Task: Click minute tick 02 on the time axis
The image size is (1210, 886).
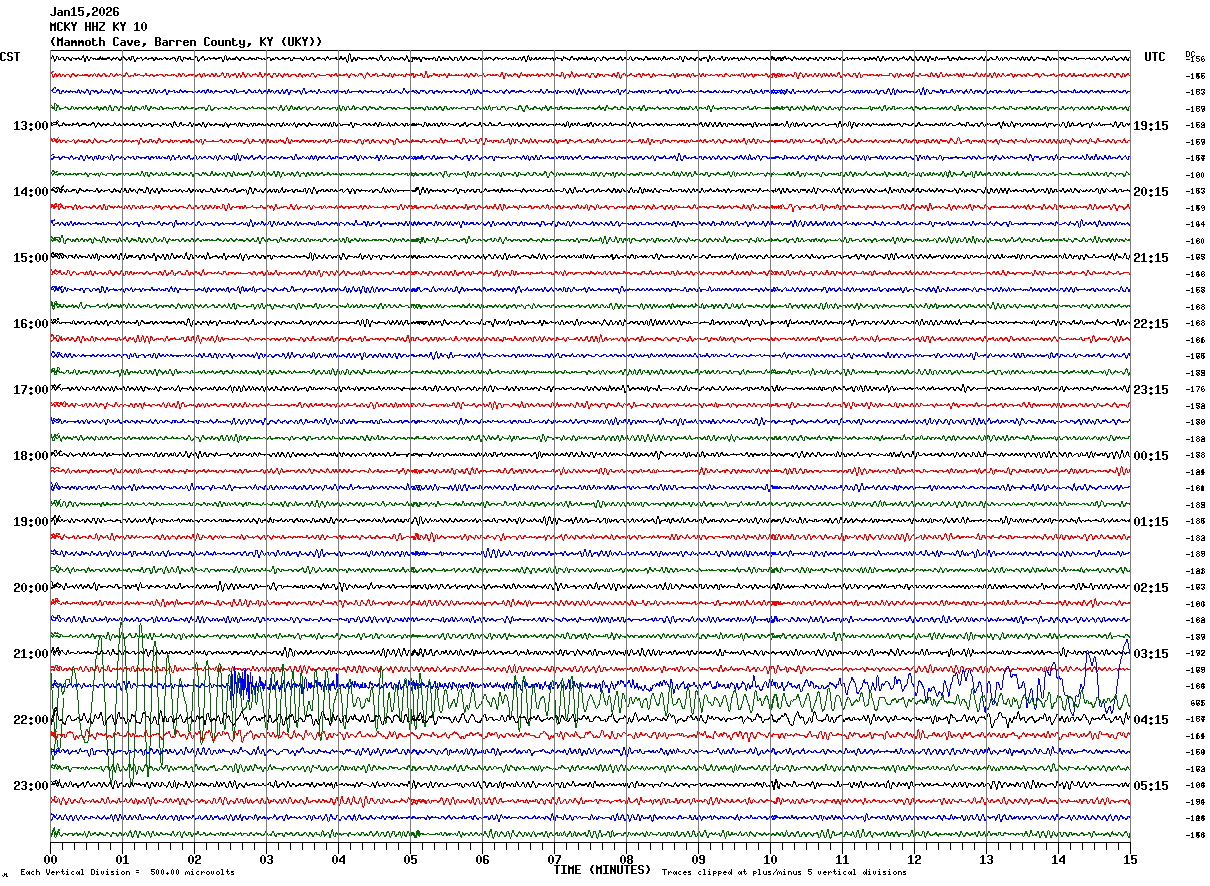Action: coord(194,859)
